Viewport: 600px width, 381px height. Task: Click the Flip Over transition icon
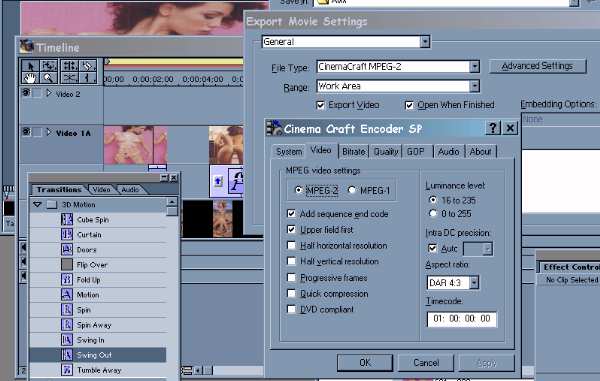67,264
